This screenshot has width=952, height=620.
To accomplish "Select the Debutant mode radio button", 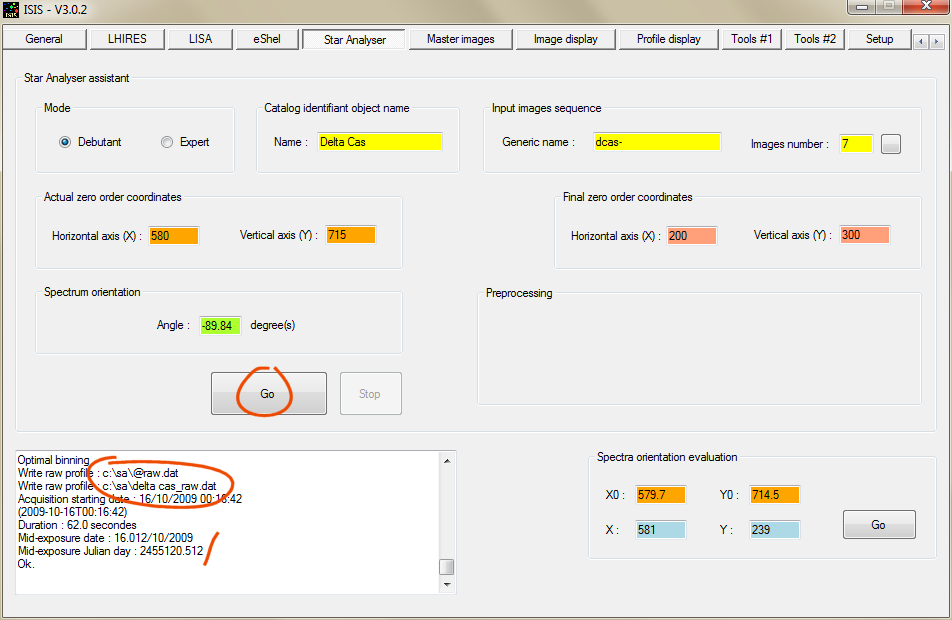I will [x=65, y=142].
